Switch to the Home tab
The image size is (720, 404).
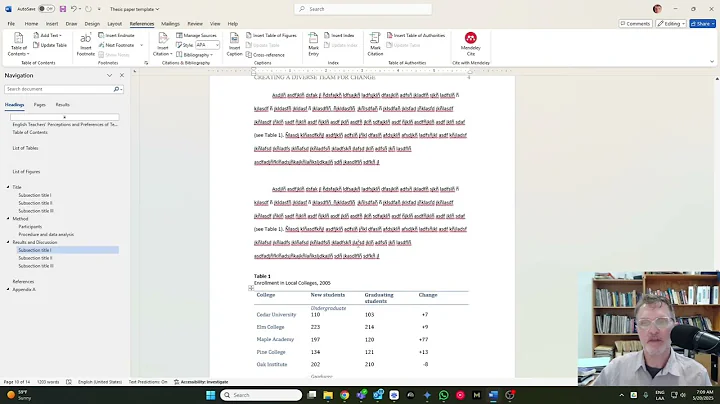coord(31,23)
